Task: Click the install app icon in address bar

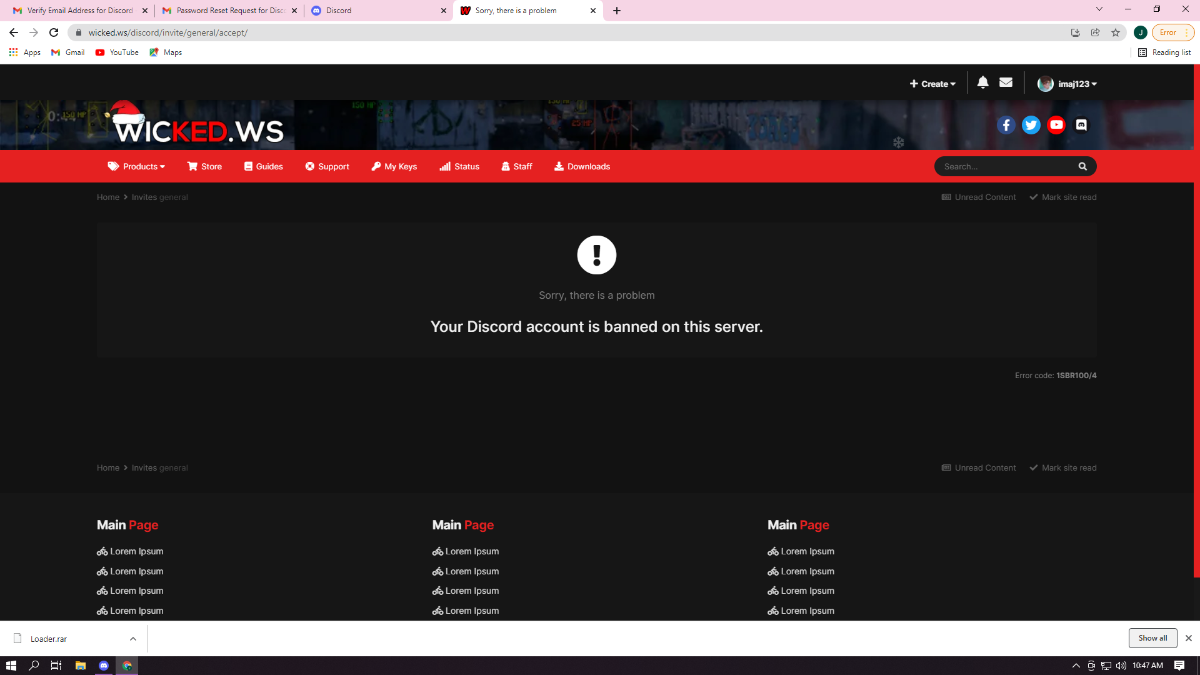Action: pyautogui.click(x=1075, y=32)
